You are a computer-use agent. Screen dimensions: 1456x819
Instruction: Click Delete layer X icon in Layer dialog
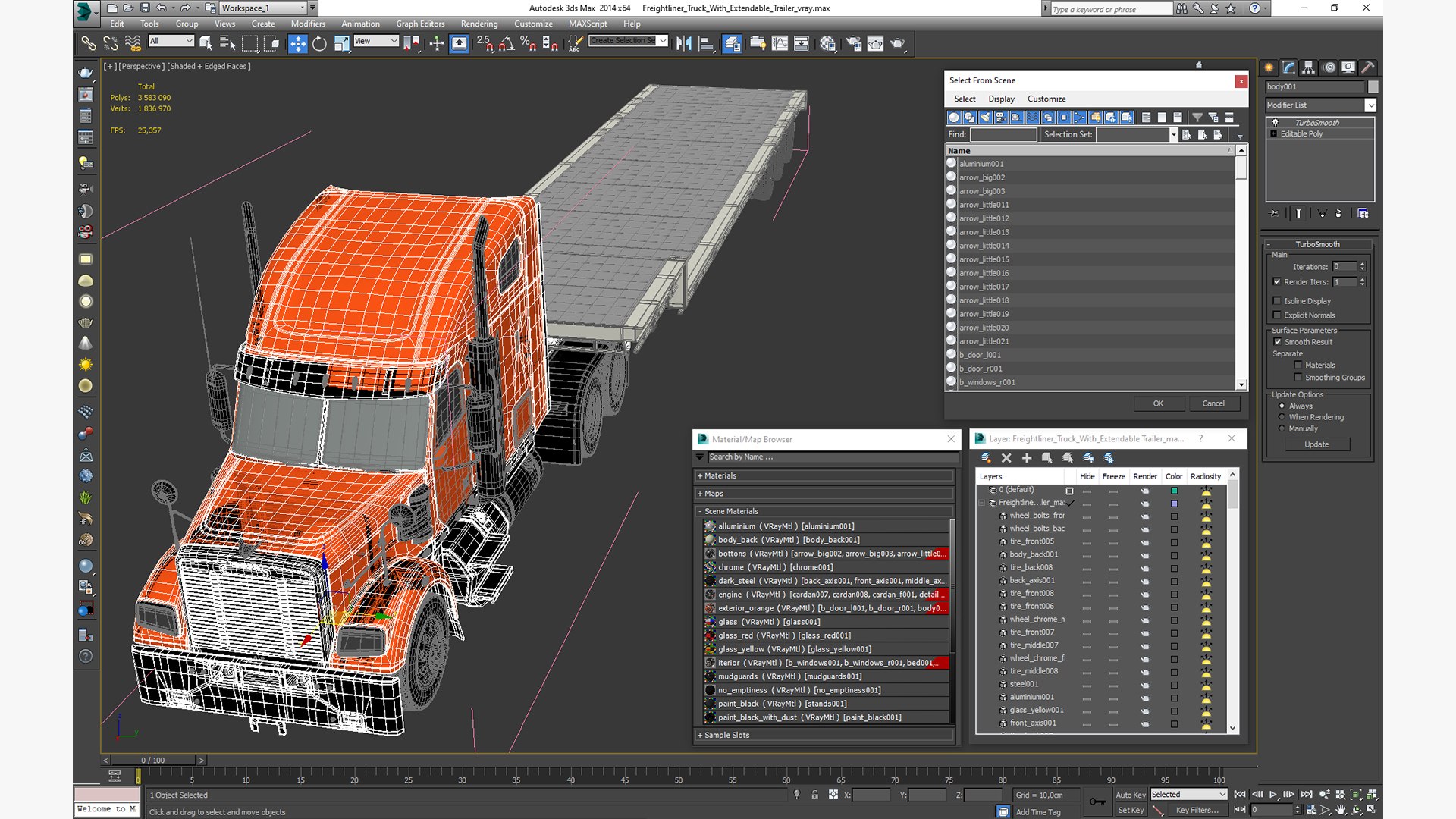coord(1006,458)
